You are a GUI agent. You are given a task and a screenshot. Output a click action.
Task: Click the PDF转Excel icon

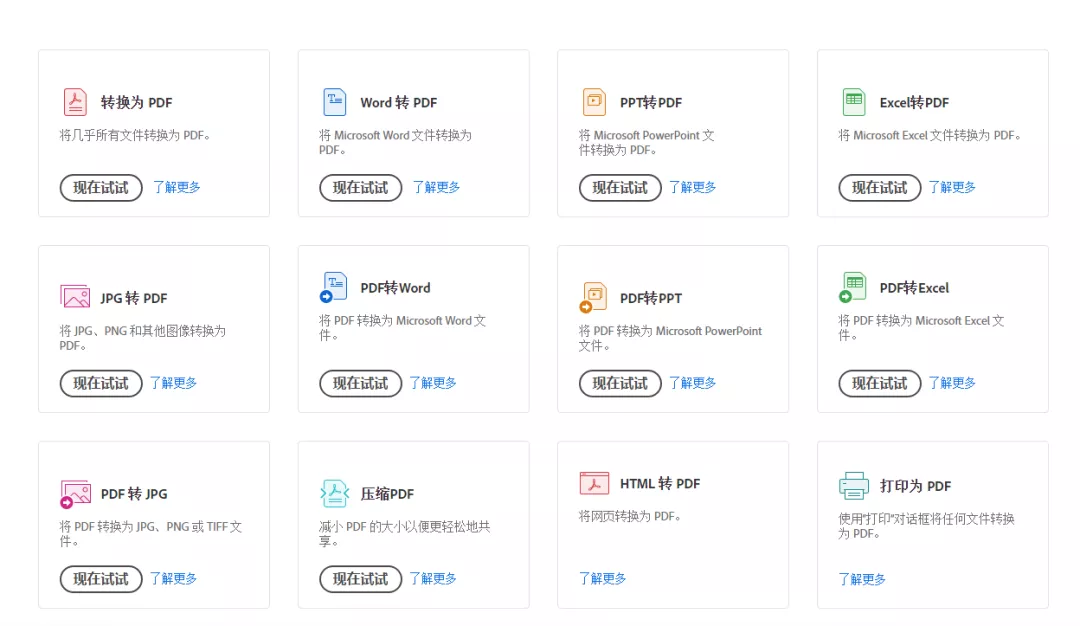coord(852,287)
